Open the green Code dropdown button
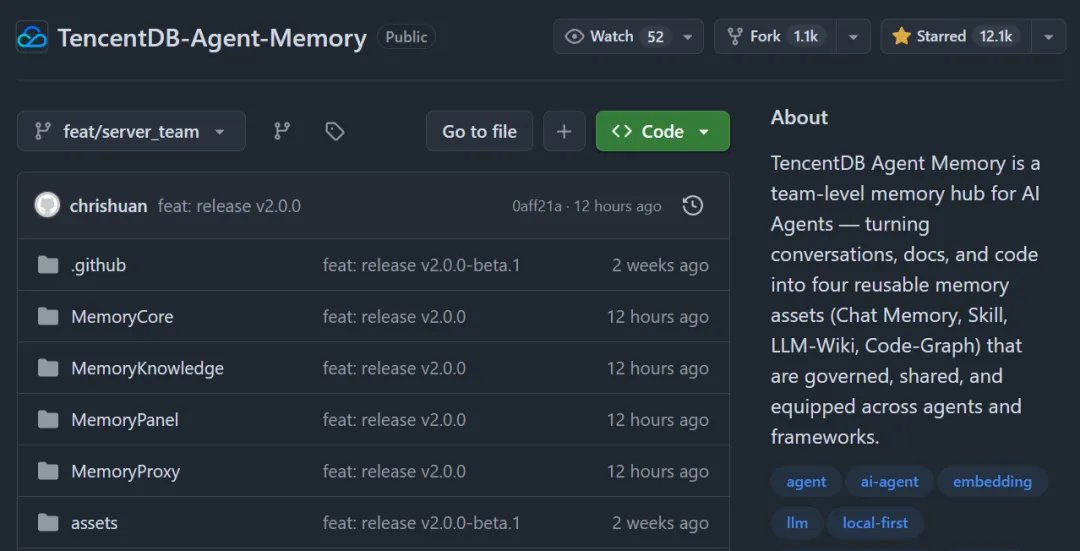Image resolution: width=1080 pixels, height=551 pixels. click(663, 131)
